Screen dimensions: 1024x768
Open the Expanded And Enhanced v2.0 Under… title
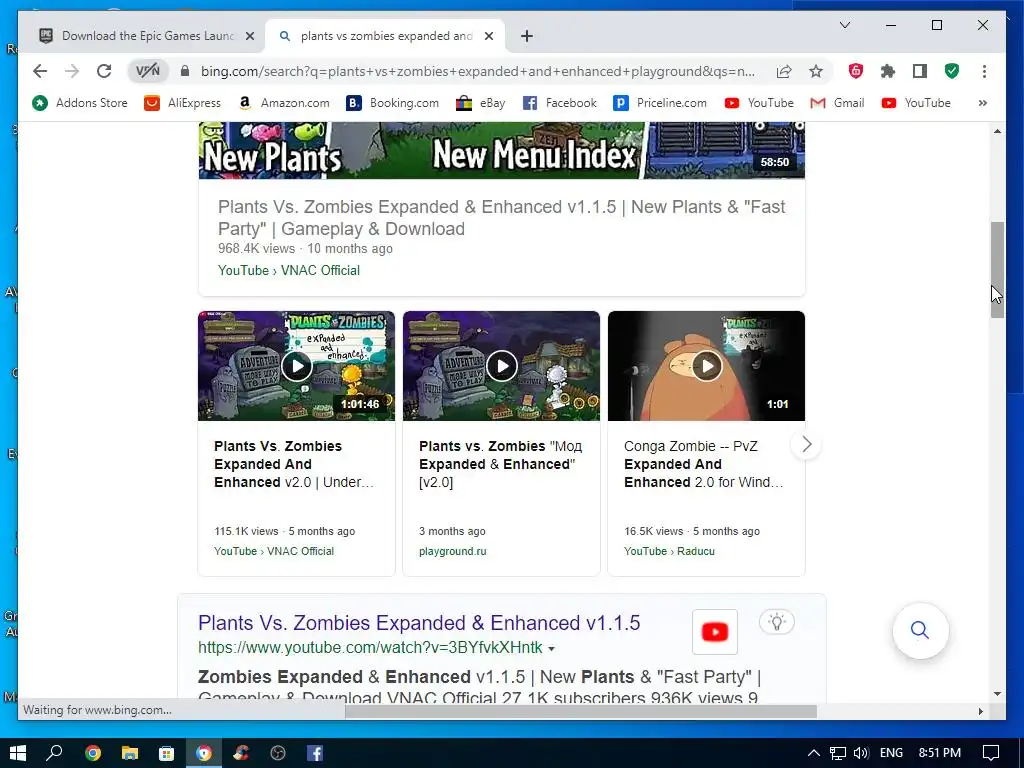(294, 464)
